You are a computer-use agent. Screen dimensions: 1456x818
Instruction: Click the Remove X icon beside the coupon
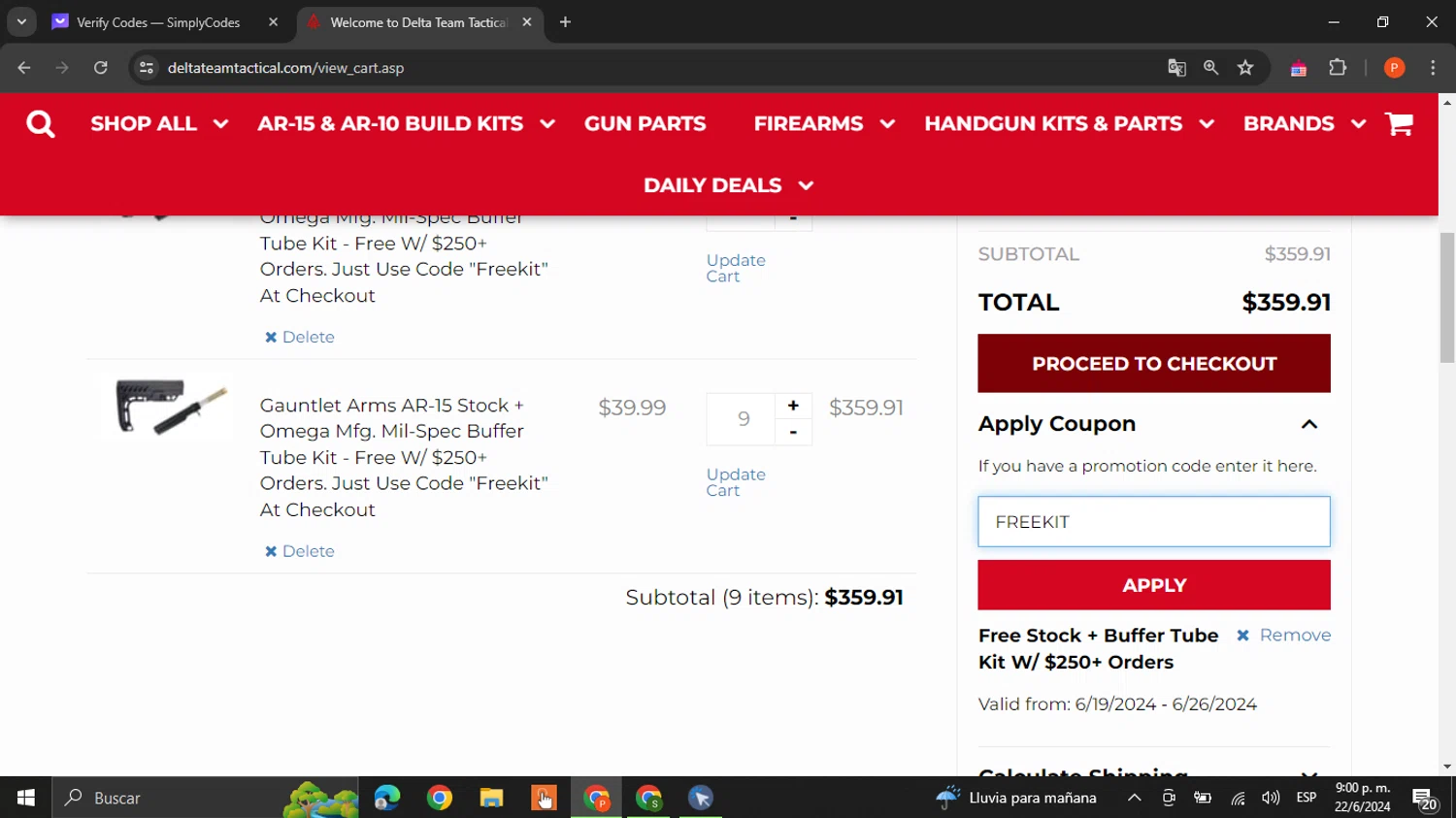[1242, 636]
